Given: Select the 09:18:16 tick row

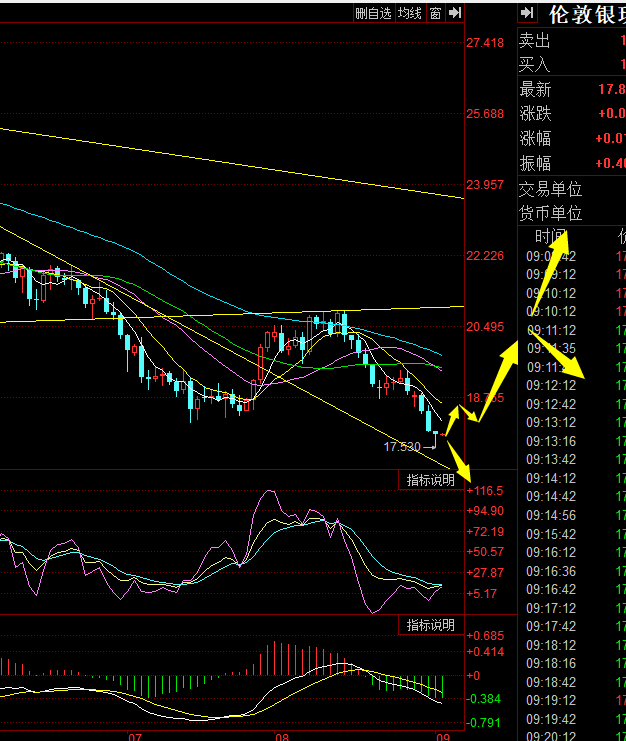Looking at the screenshot, I should click(572, 663).
